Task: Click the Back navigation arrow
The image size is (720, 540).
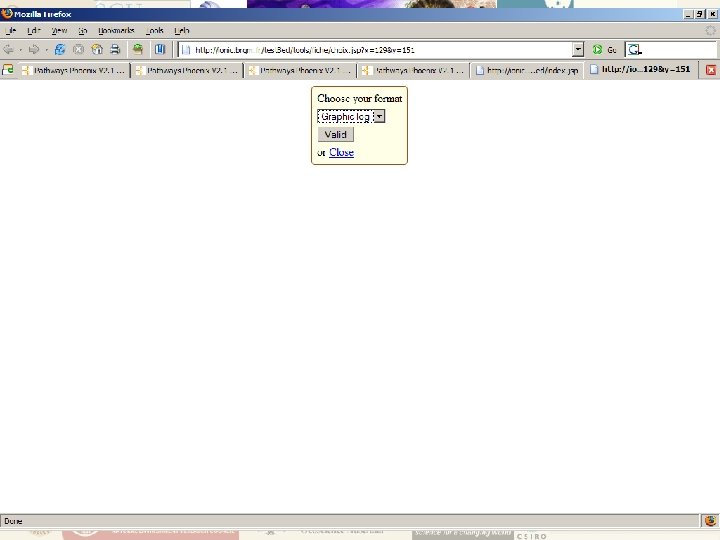Action: pyautogui.click(x=8, y=50)
